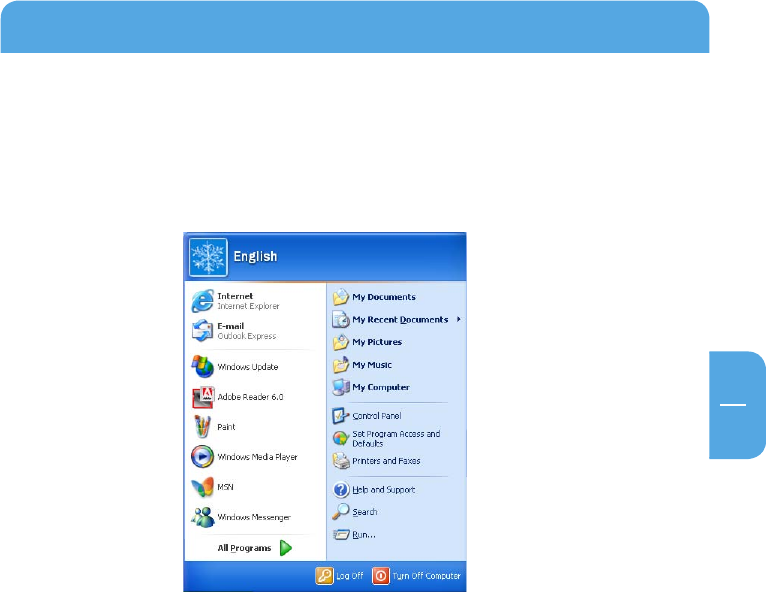The width and height of the screenshot is (766, 592).
Task: Click the Paint label text
Action: [226, 427]
